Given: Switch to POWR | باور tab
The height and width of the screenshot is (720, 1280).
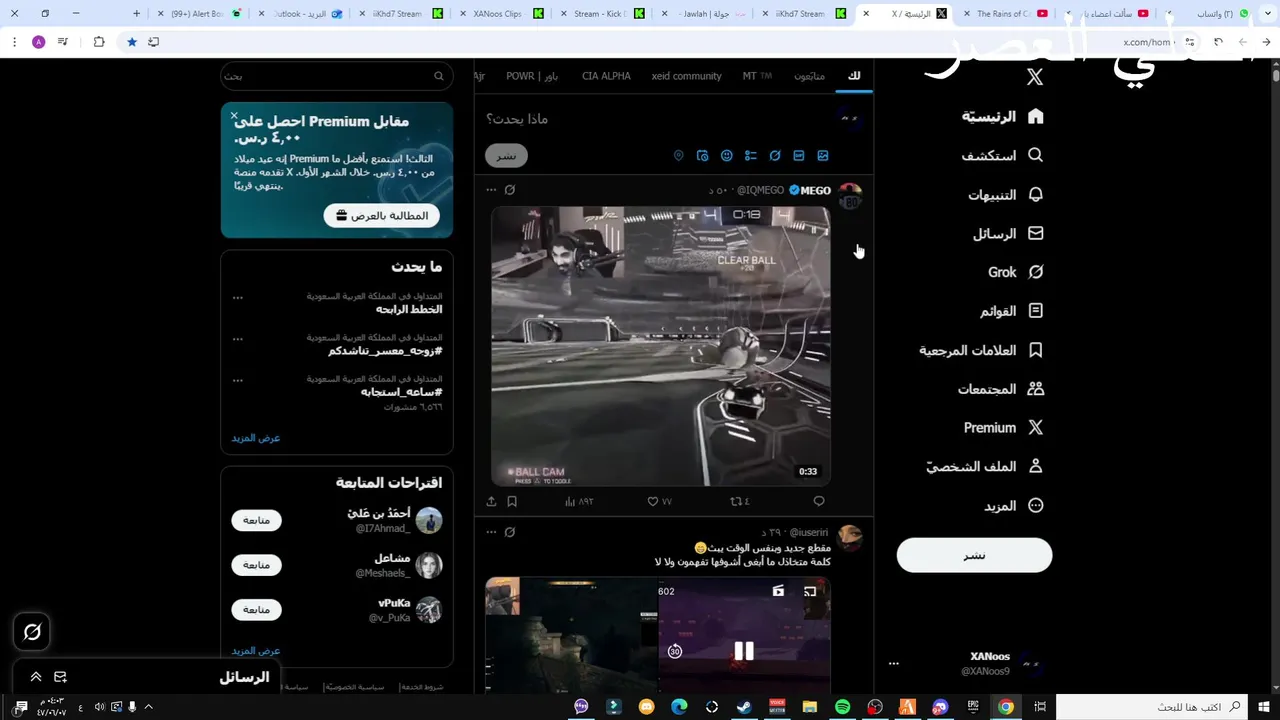Looking at the screenshot, I should (x=532, y=76).
